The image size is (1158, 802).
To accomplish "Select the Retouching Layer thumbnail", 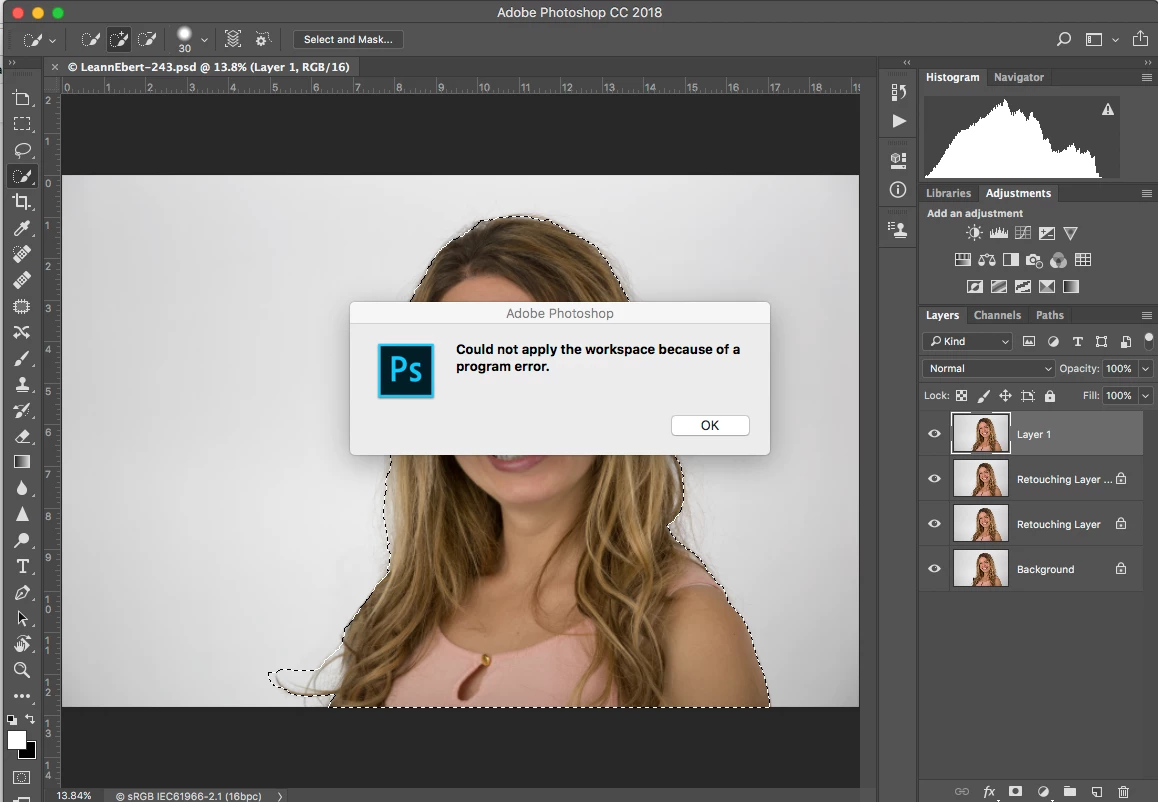I will tap(980, 524).
